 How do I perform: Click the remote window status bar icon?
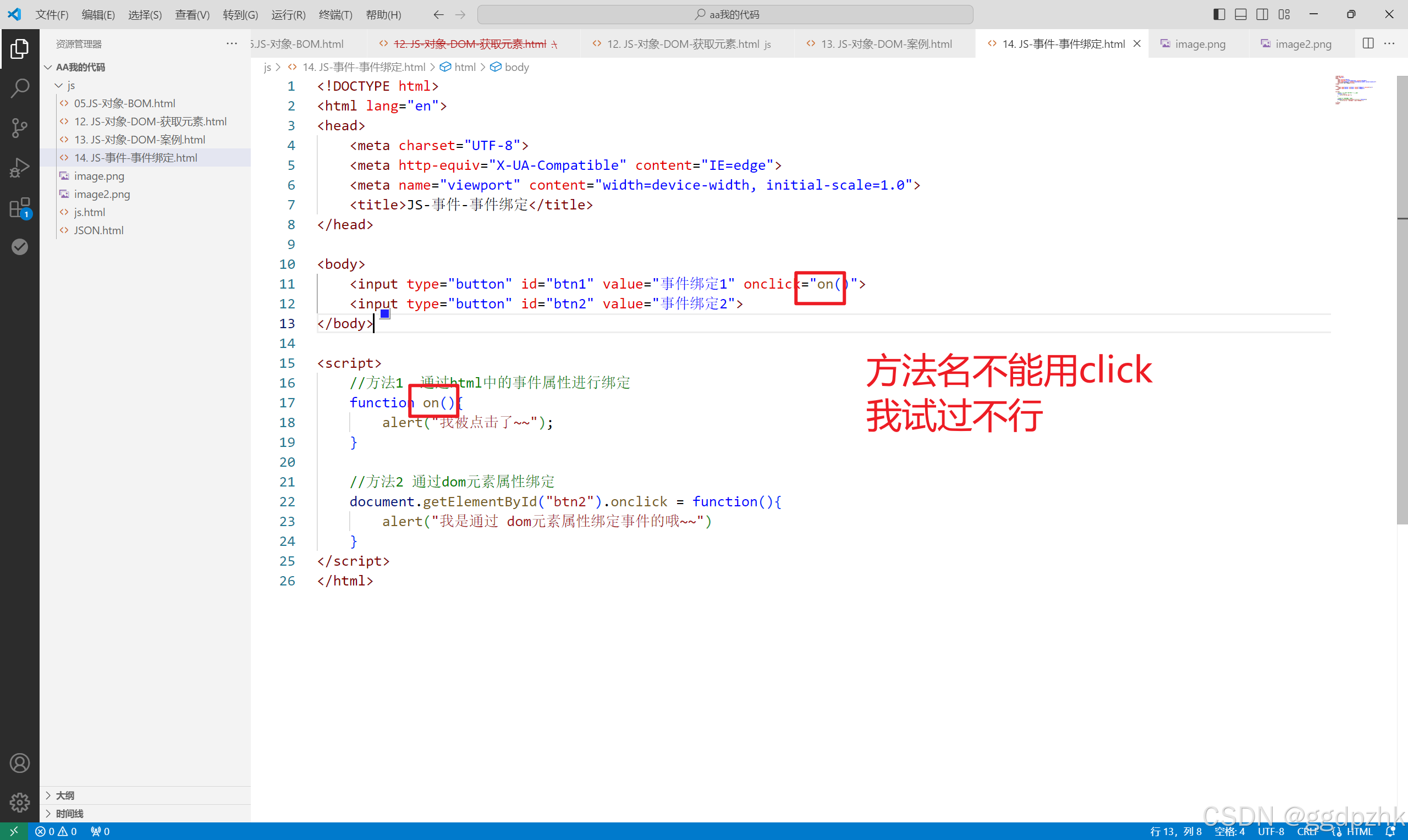[x=14, y=831]
